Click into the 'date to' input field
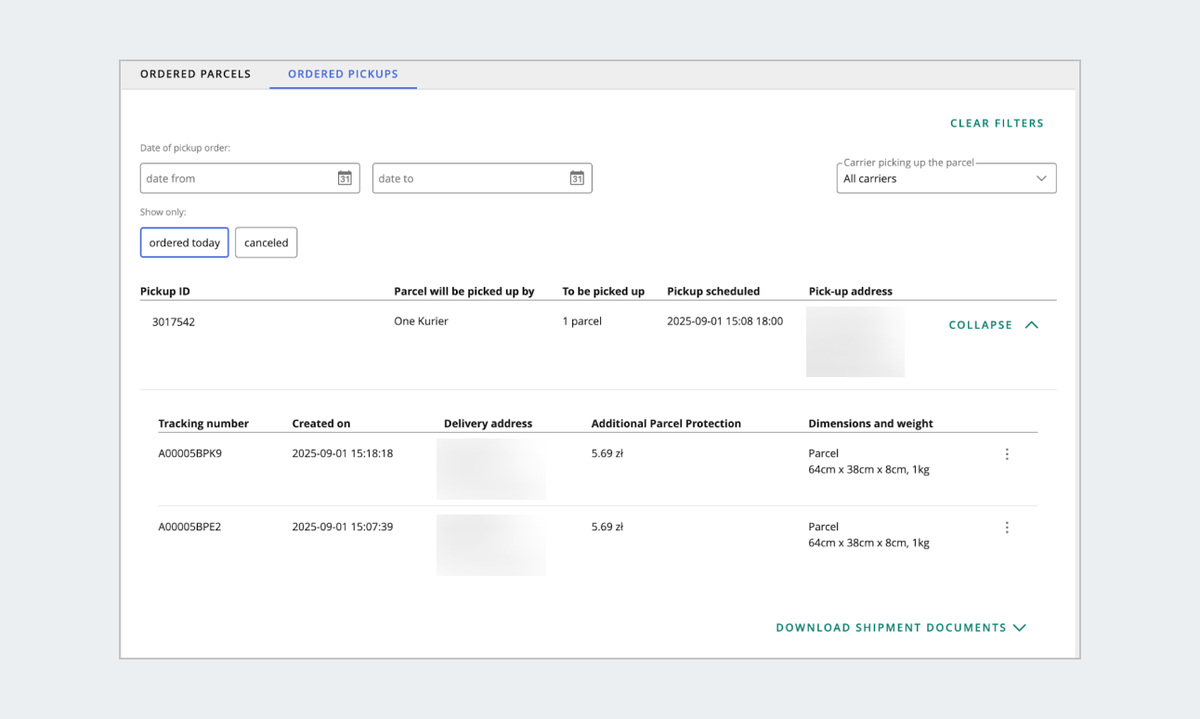The image size is (1200, 719). (468, 178)
